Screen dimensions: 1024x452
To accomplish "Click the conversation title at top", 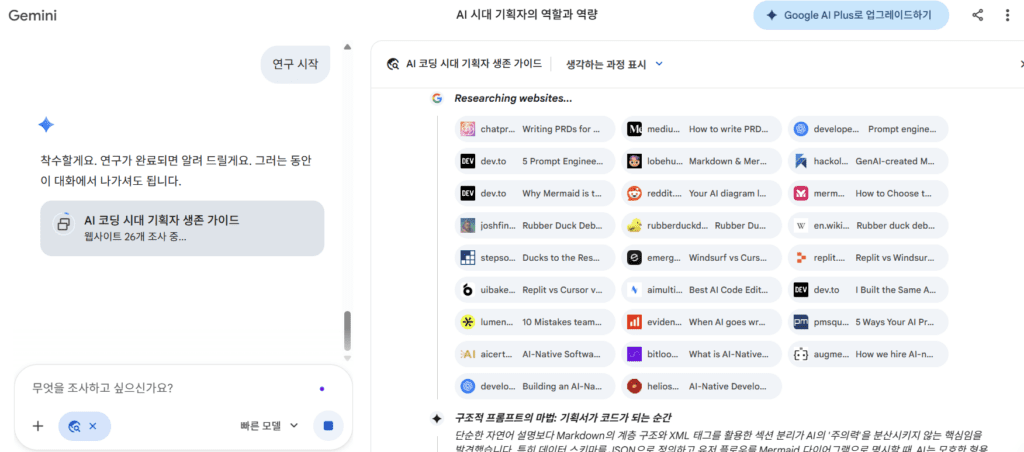I will (526, 15).
